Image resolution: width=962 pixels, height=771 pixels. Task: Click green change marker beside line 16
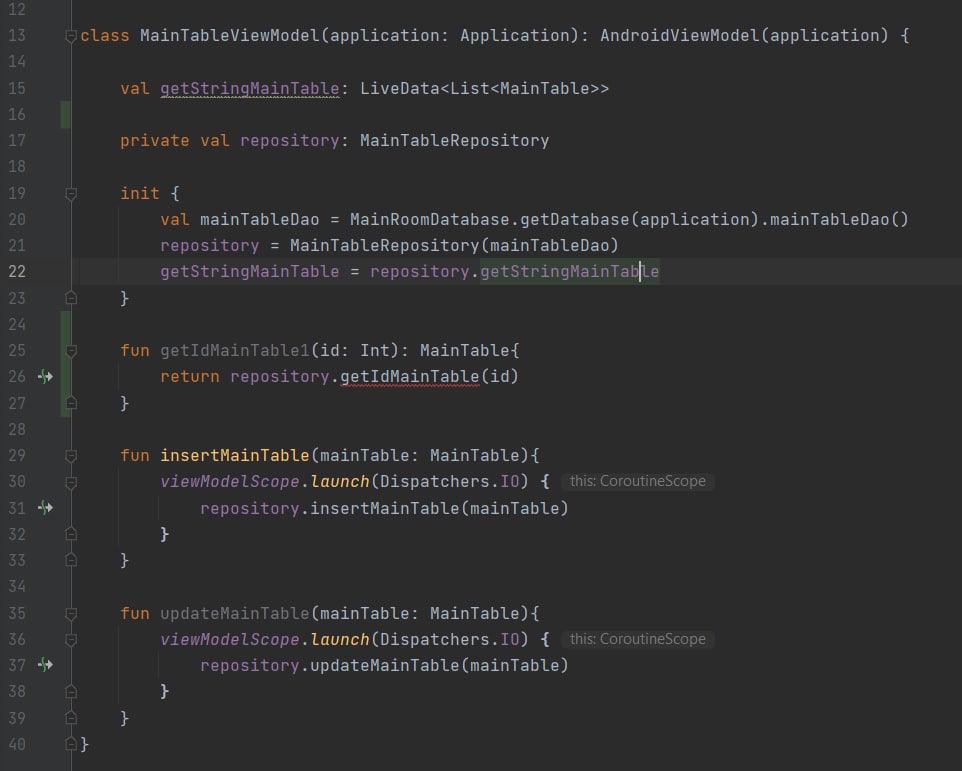66,115
